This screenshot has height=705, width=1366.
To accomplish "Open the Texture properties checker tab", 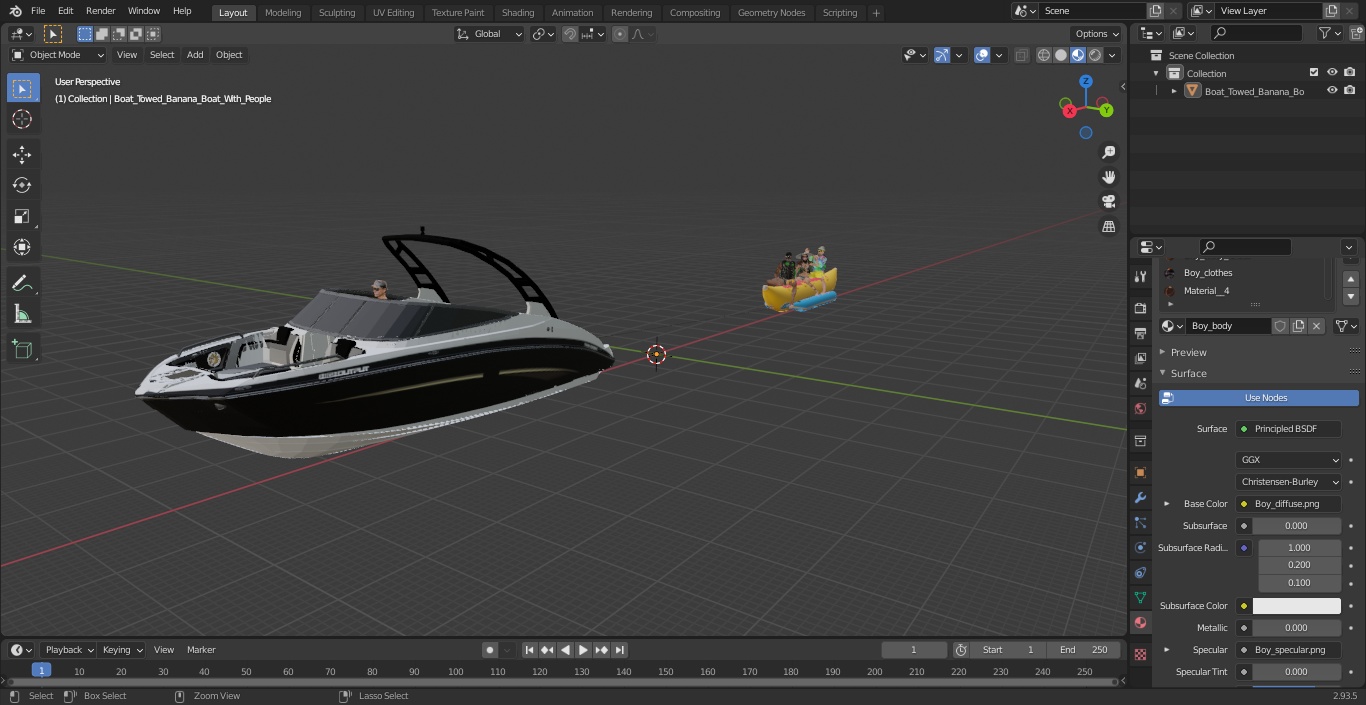I will point(1140,655).
